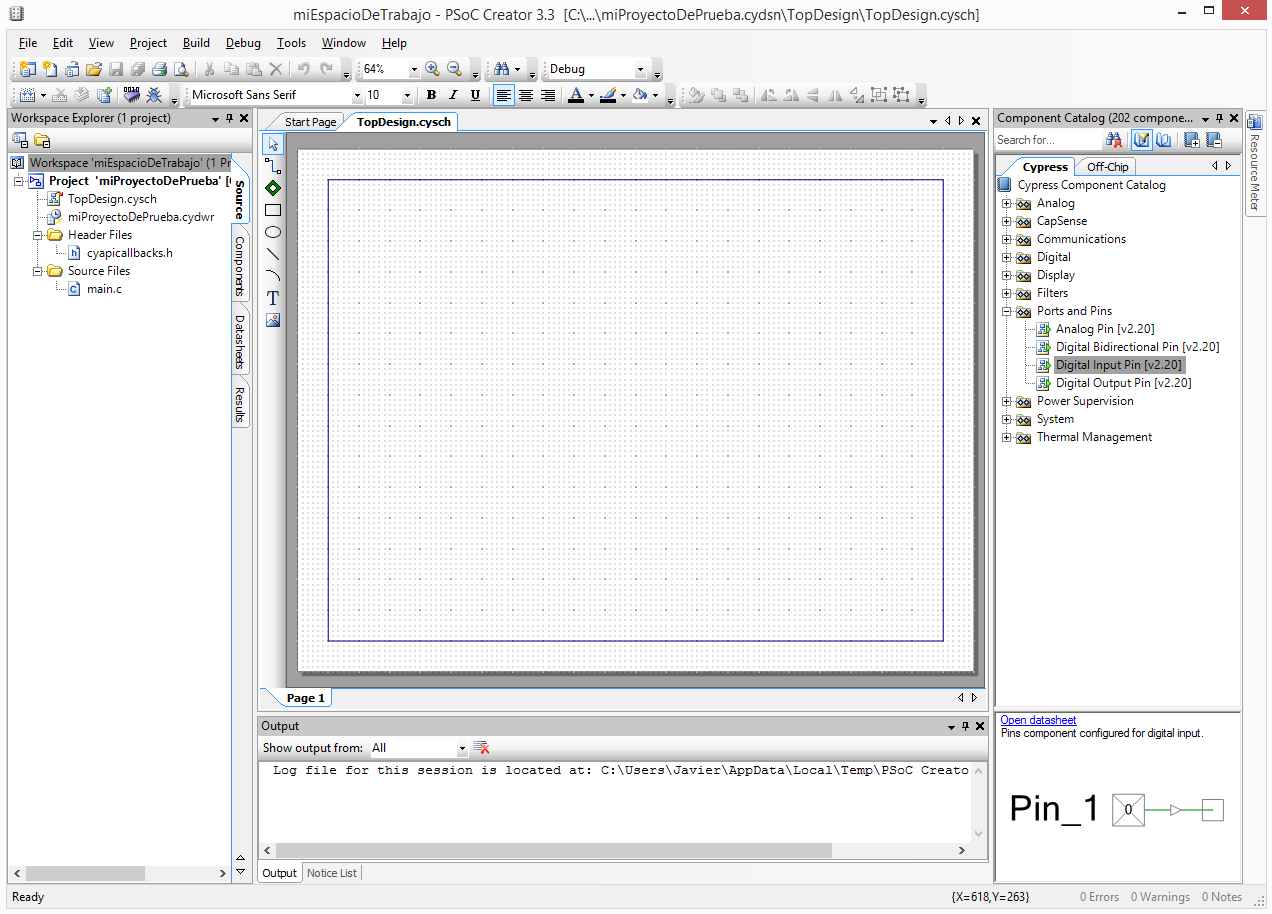Image resolution: width=1272 pixels, height=914 pixels.
Task: Click the Program device chip icon
Action: (131, 95)
